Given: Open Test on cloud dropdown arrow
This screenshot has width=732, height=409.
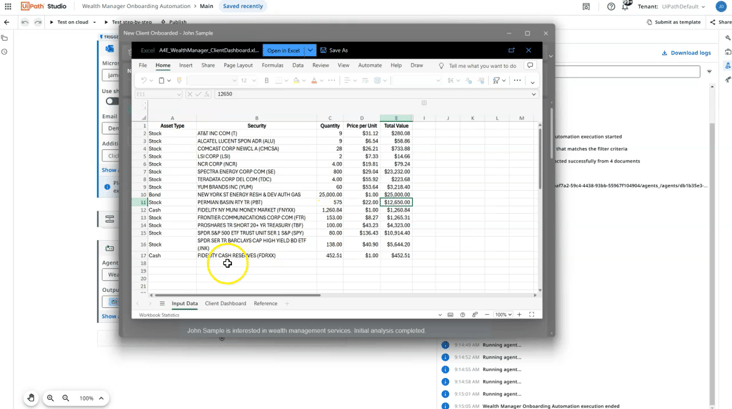Looking at the screenshot, I should click(94, 22).
